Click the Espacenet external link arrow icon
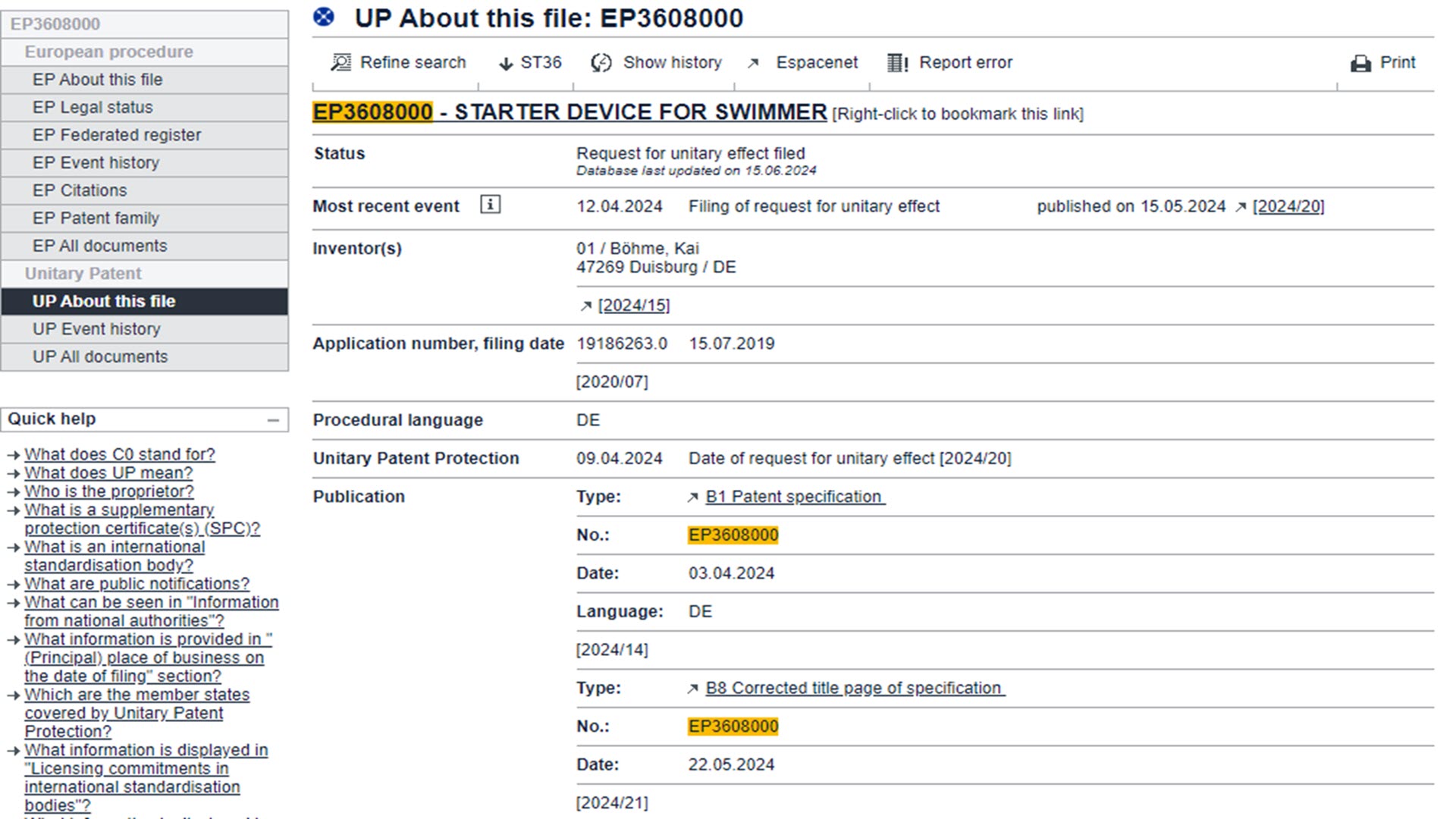 pos(753,64)
